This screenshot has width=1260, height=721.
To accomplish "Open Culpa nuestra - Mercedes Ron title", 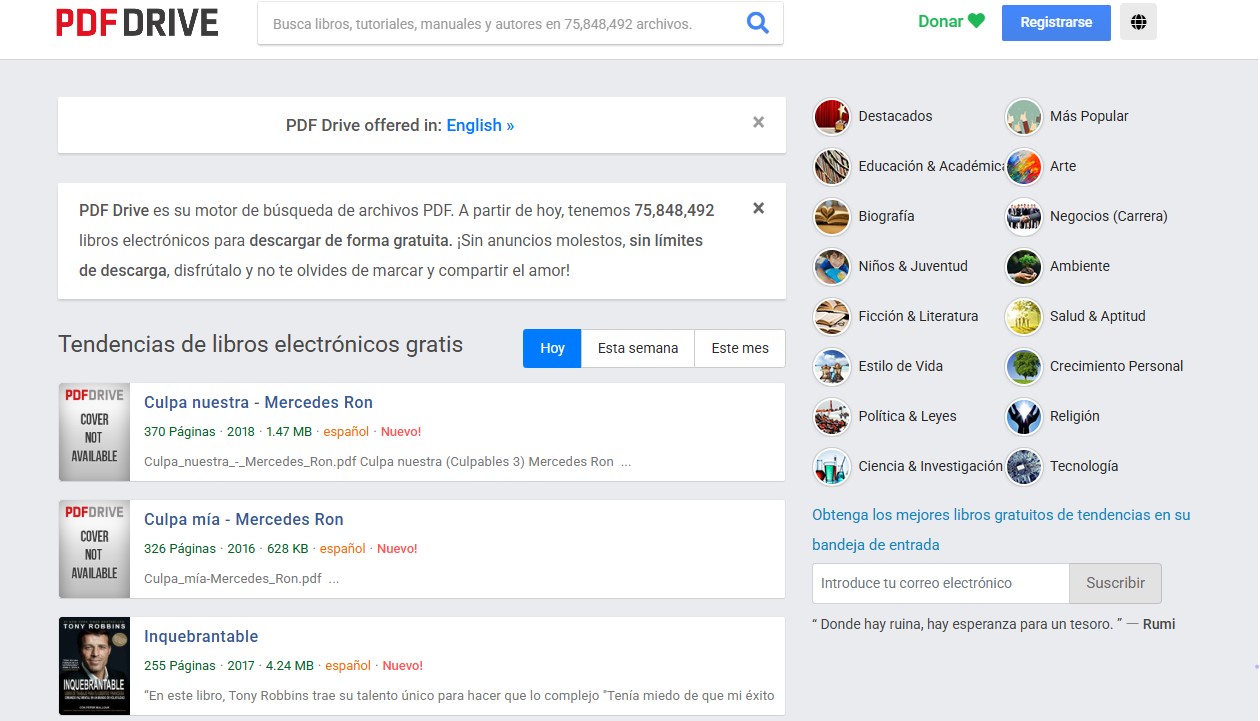I will click(258, 402).
